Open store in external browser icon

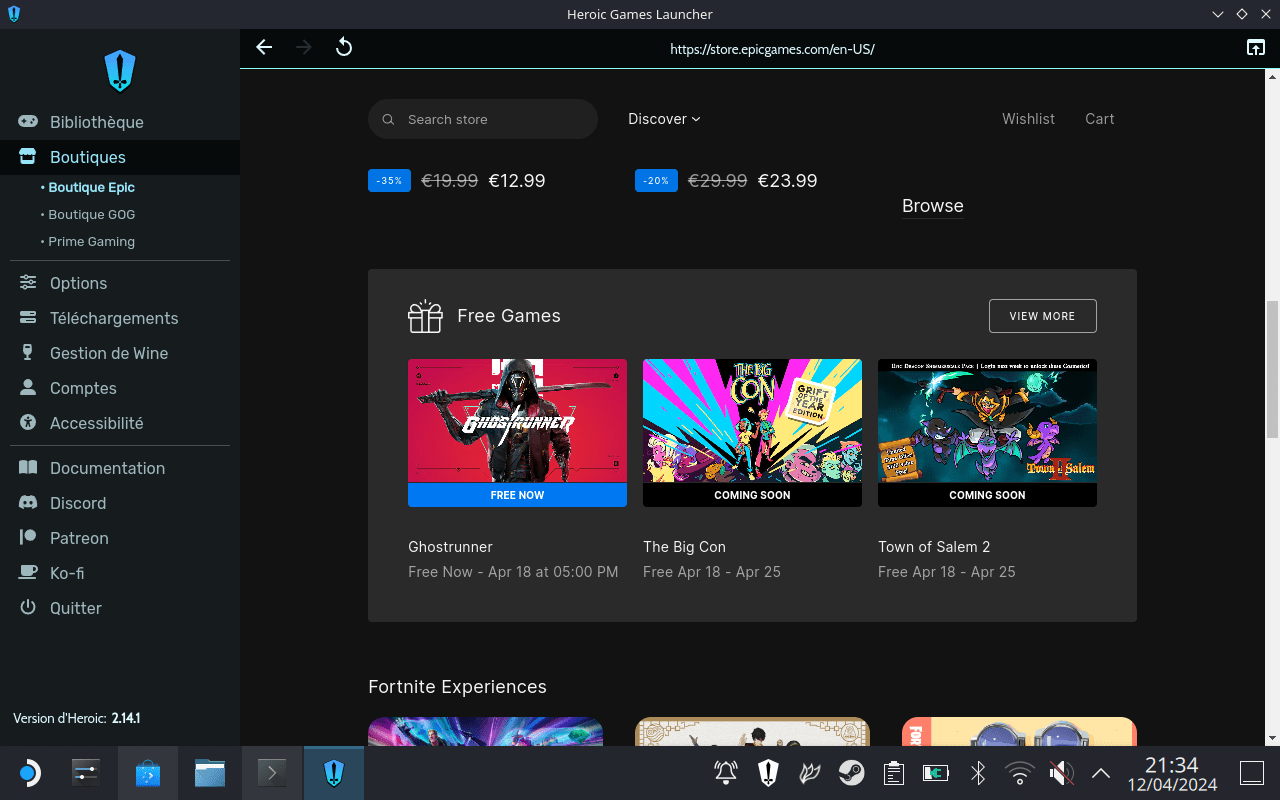(1255, 47)
